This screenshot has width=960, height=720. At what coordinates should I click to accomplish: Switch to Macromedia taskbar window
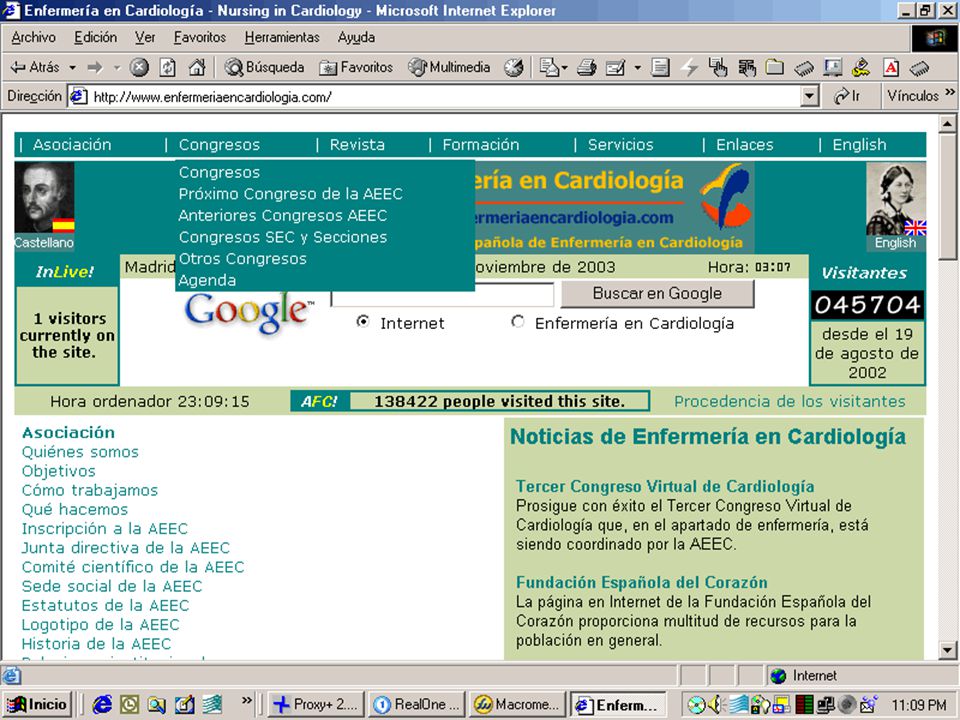[517, 705]
